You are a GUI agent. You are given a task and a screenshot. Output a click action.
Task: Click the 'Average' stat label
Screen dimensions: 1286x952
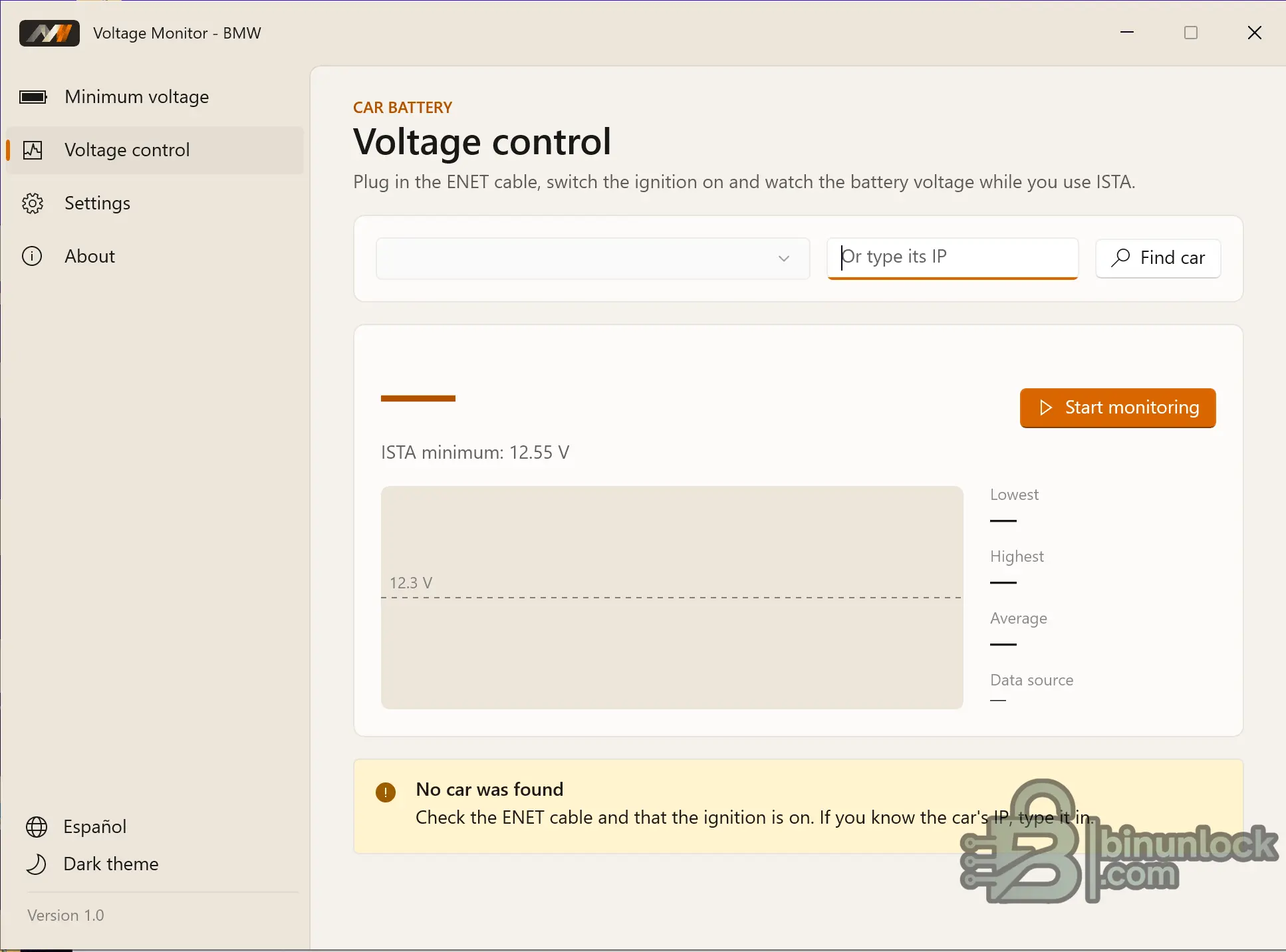[1019, 618]
